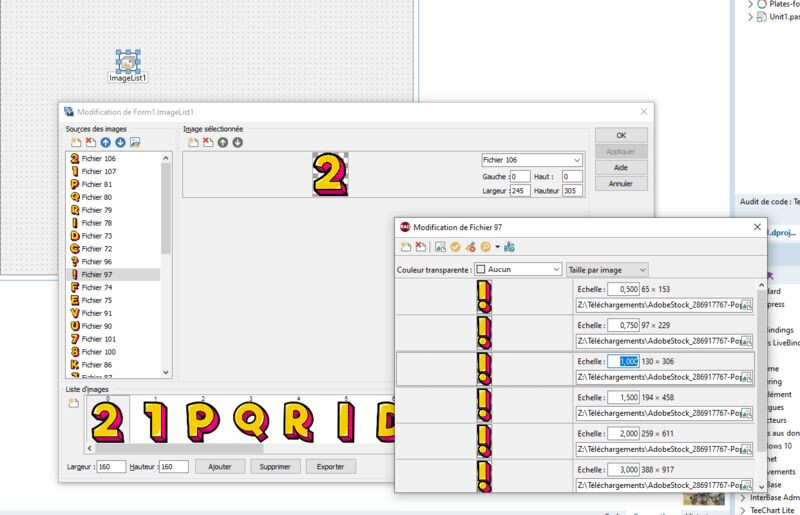
Task: Click the add icon beside Liste d'images strip
Action: [73, 403]
